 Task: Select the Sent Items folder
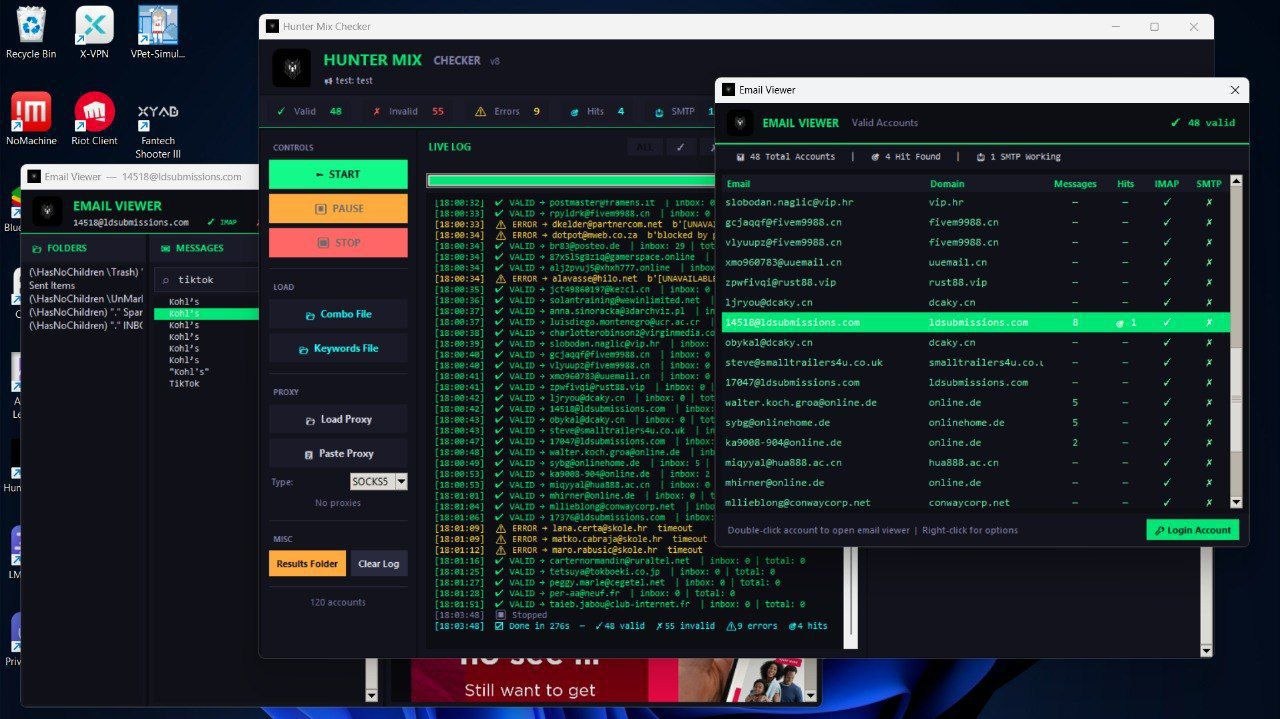tap(52, 286)
